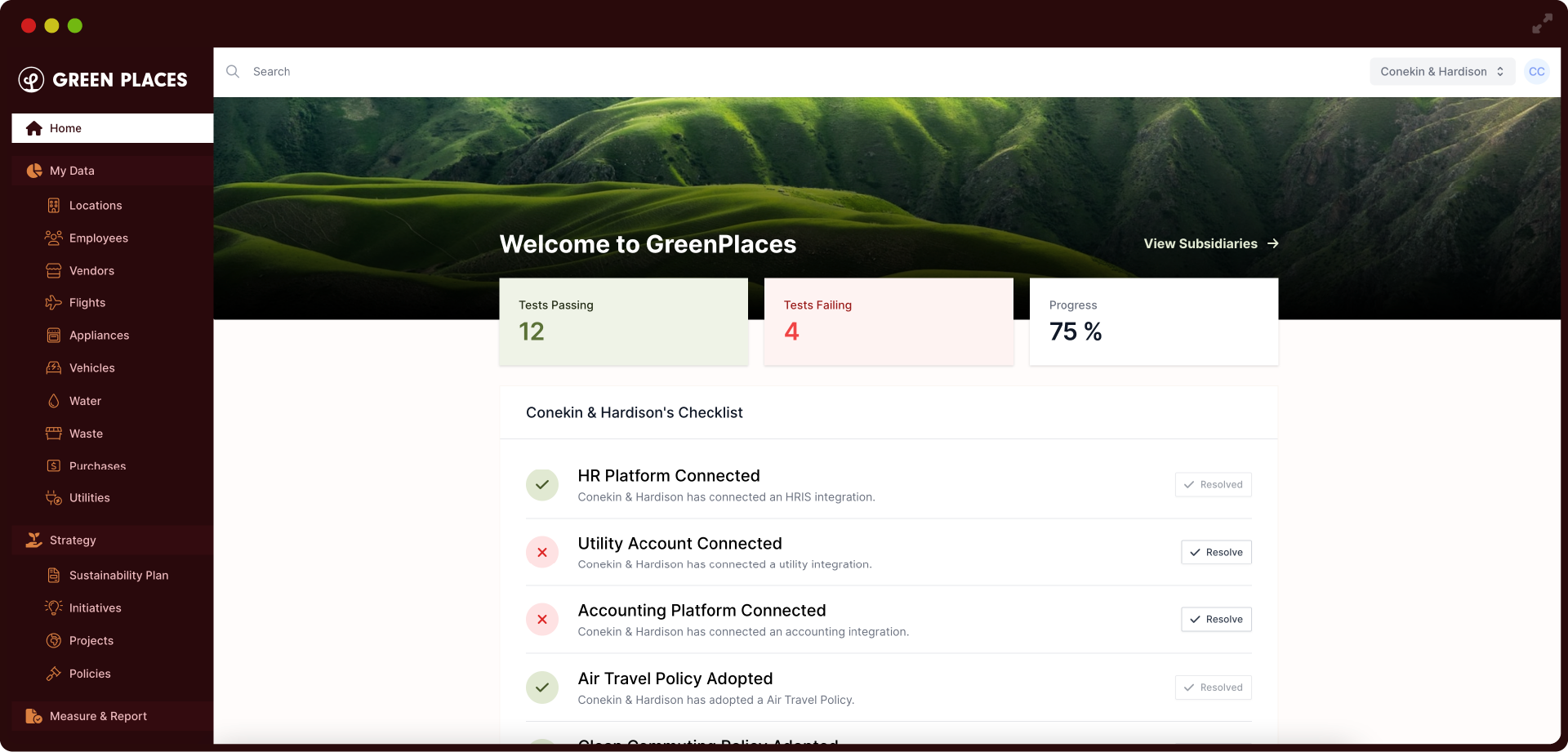The image size is (1568, 752).
Task: Click the Utility Account Connected title
Action: 679,544
